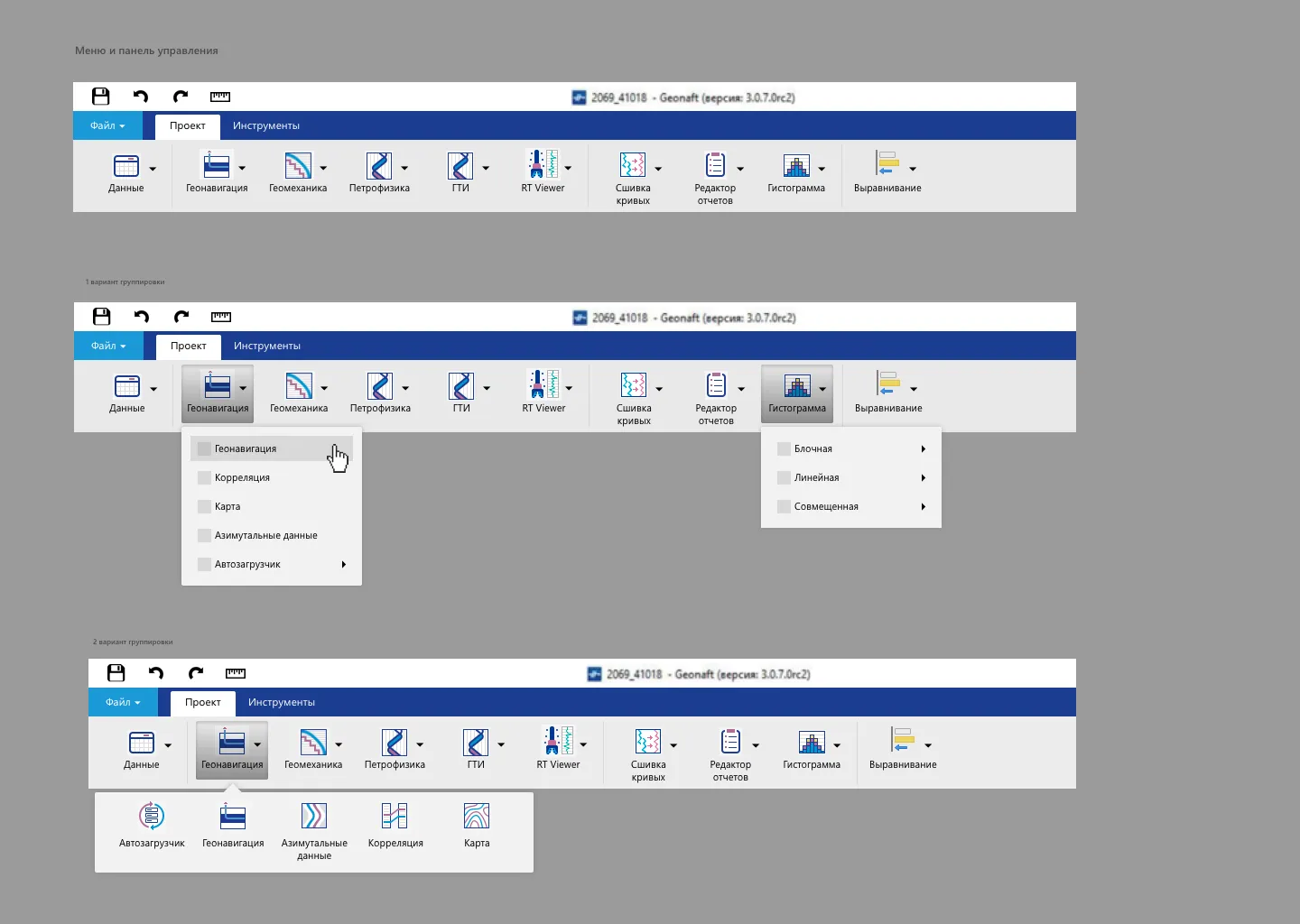Expand the Данные arrow in the top panel
The height and width of the screenshot is (924, 1300).
[153, 169]
